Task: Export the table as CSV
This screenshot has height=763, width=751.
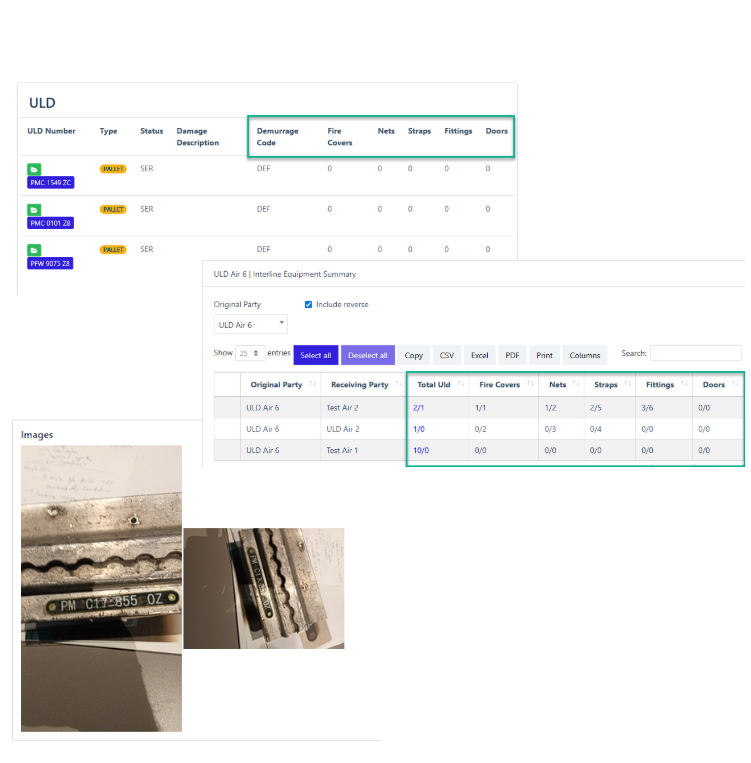Action: [x=446, y=355]
